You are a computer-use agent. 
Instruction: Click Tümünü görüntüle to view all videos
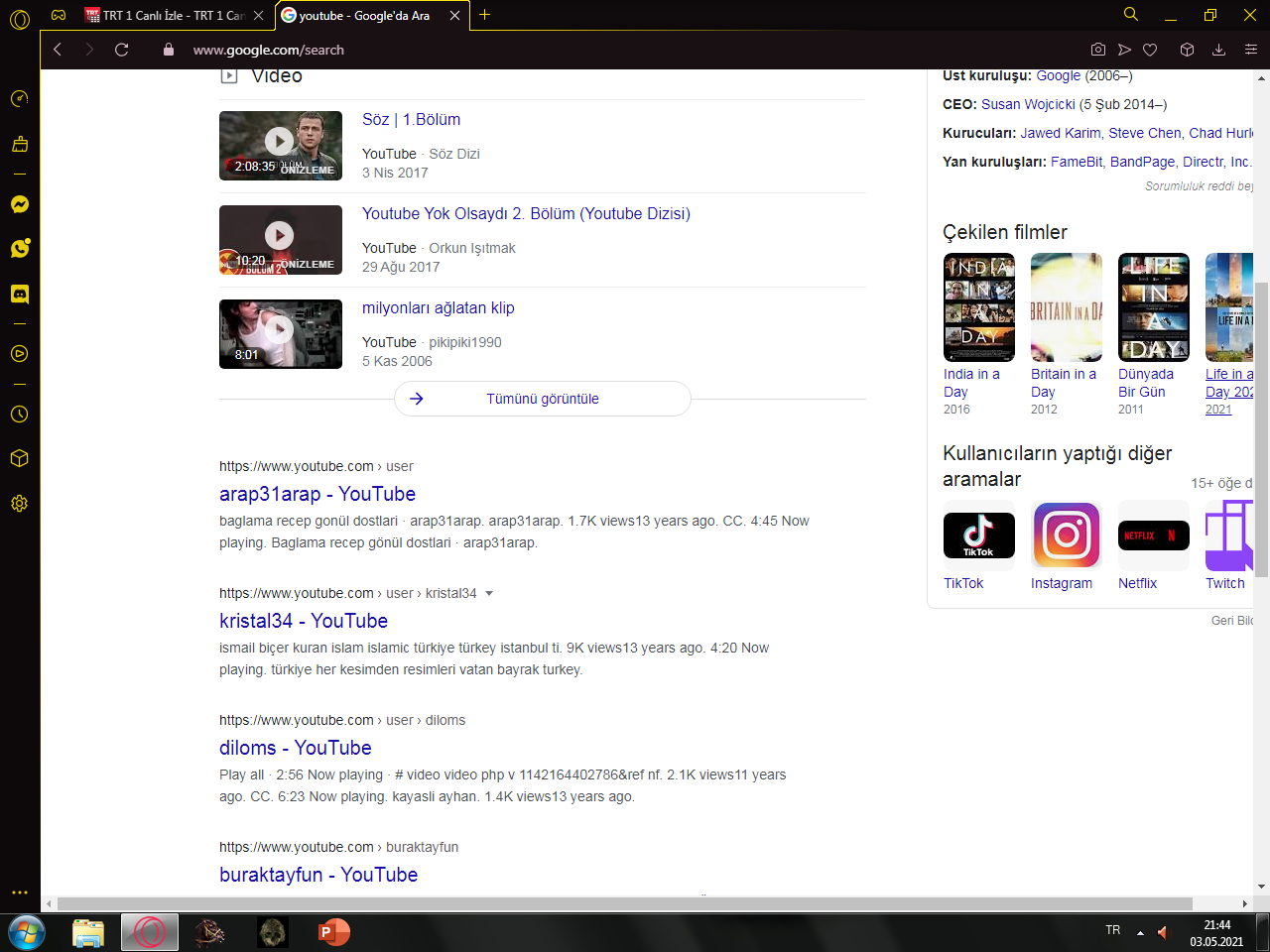543,399
